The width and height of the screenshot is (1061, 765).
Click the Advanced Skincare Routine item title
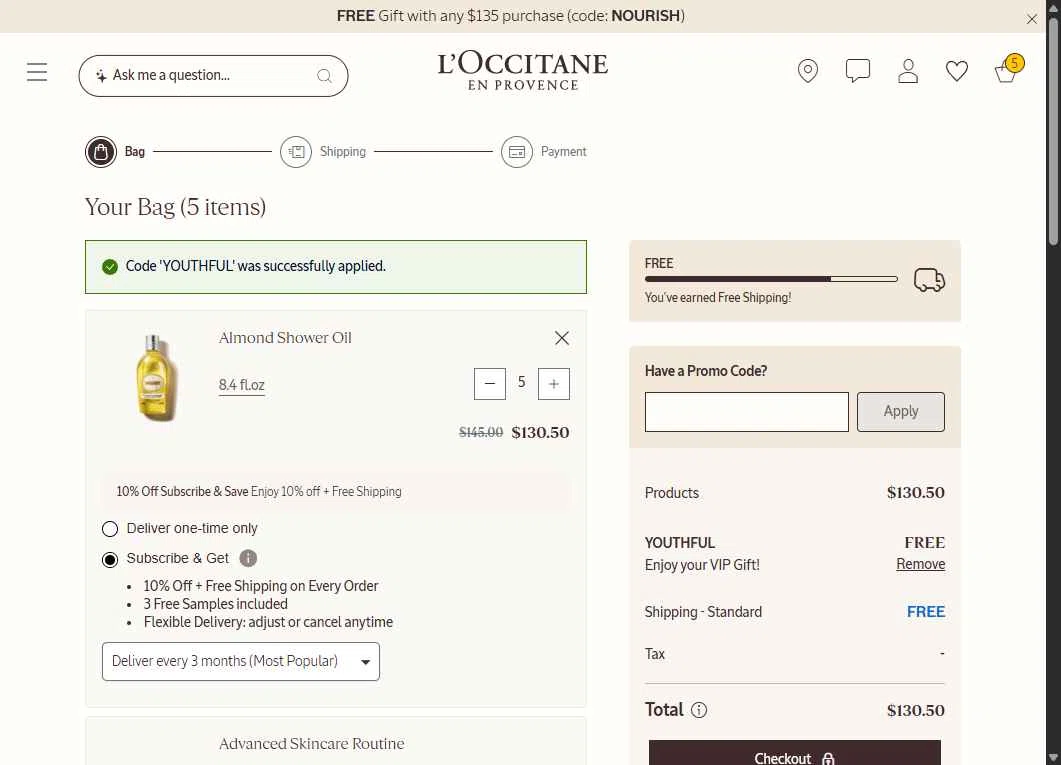312,743
